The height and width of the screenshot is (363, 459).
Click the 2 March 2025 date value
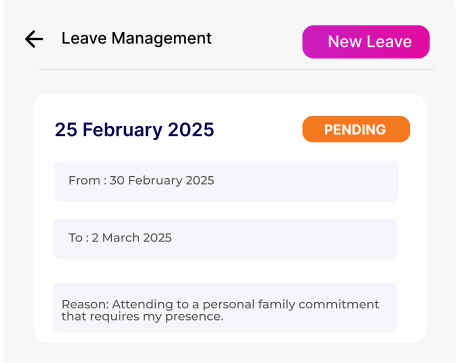pos(131,238)
